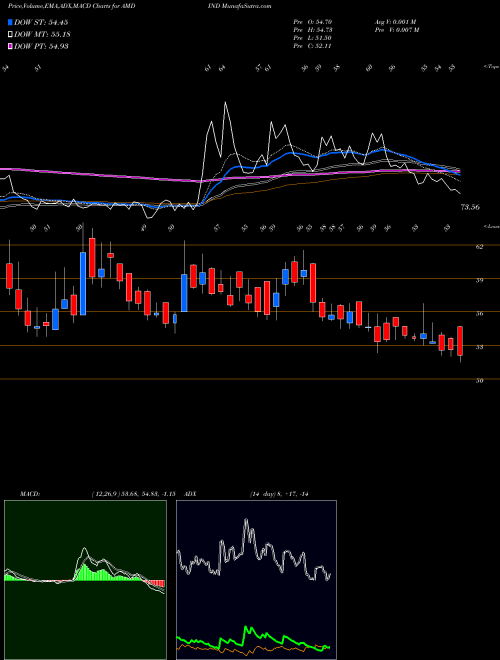Image resolution: width=500 pixels, height=660 pixels.
Task: Click the 'Pre L' low value
Action: click(x=313, y=38)
